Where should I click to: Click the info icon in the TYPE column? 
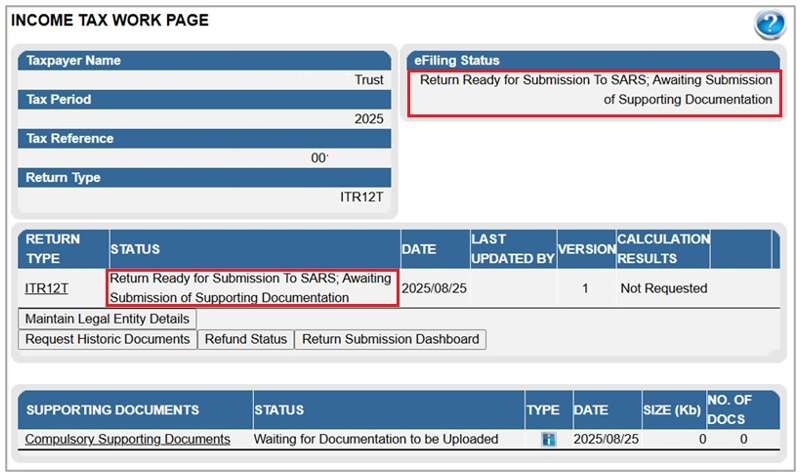pyautogui.click(x=548, y=439)
